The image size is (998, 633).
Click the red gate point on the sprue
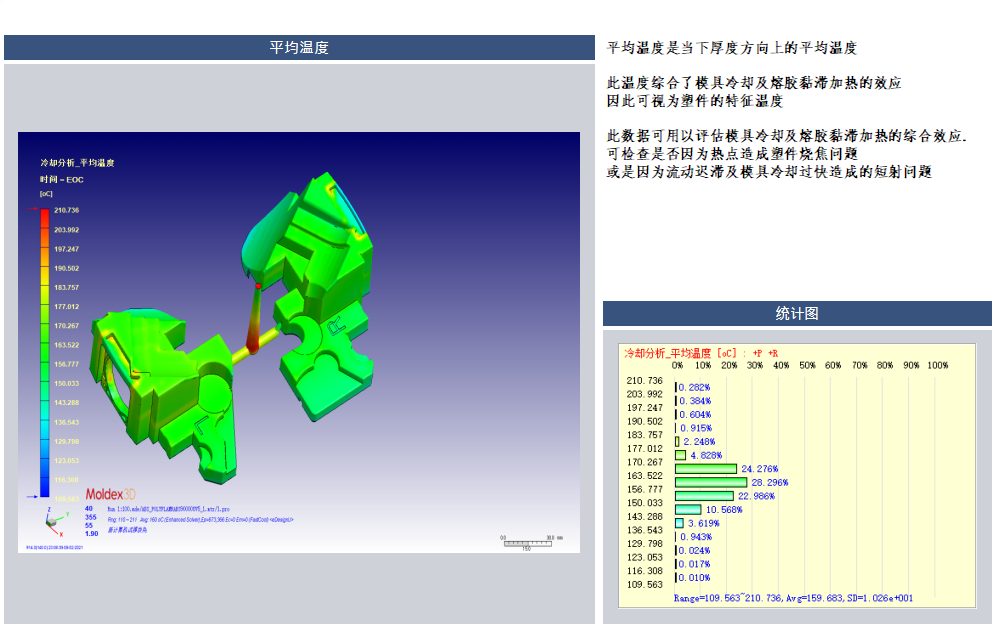pyautogui.click(x=258, y=287)
